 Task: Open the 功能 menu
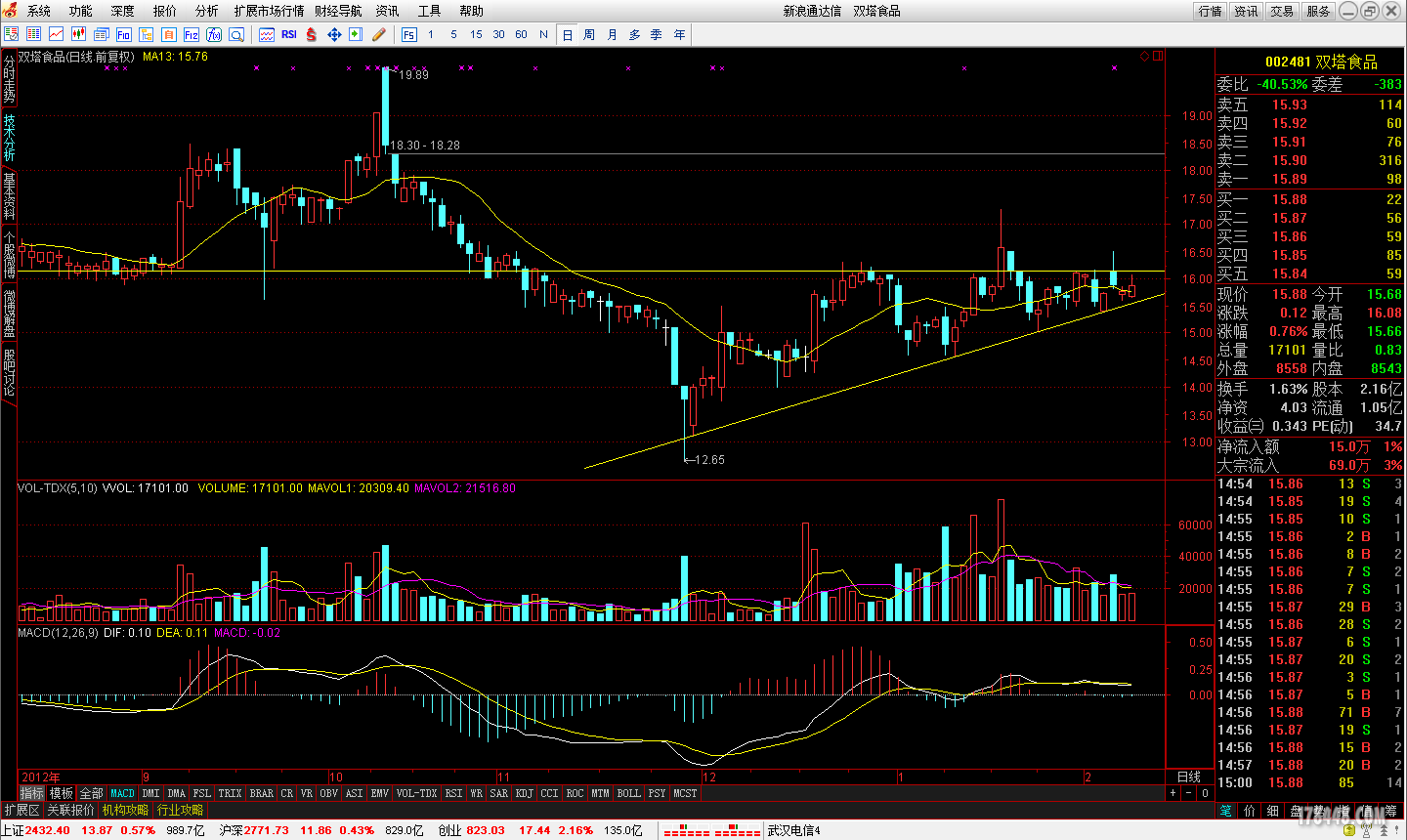pos(80,11)
